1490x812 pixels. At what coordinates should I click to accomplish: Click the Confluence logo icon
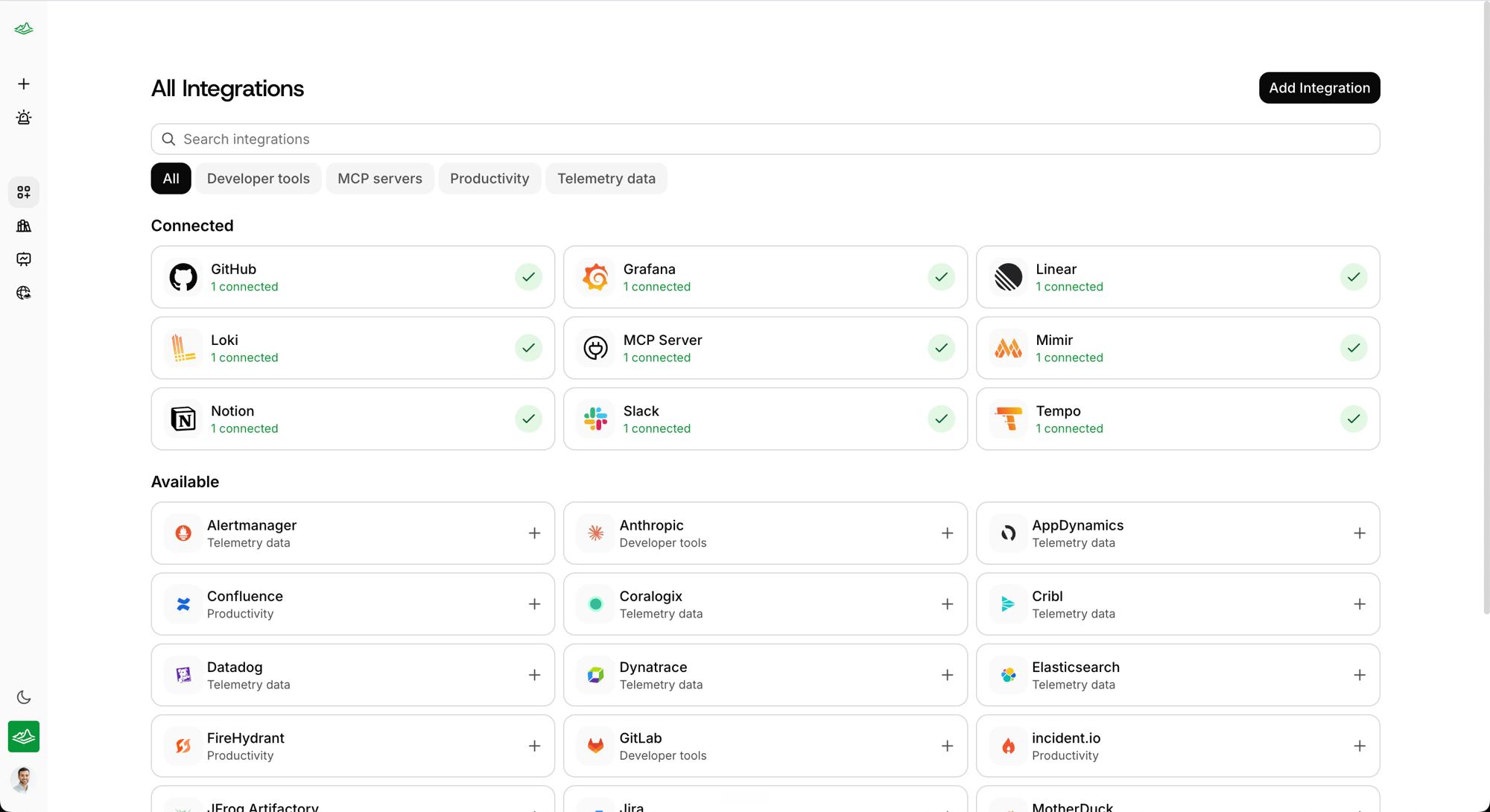[183, 604]
